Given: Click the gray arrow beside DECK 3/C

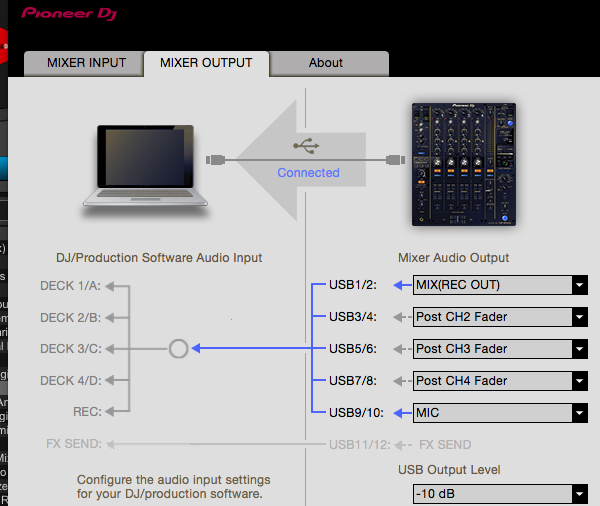Looking at the screenshot, I should (x=115, y=349).
